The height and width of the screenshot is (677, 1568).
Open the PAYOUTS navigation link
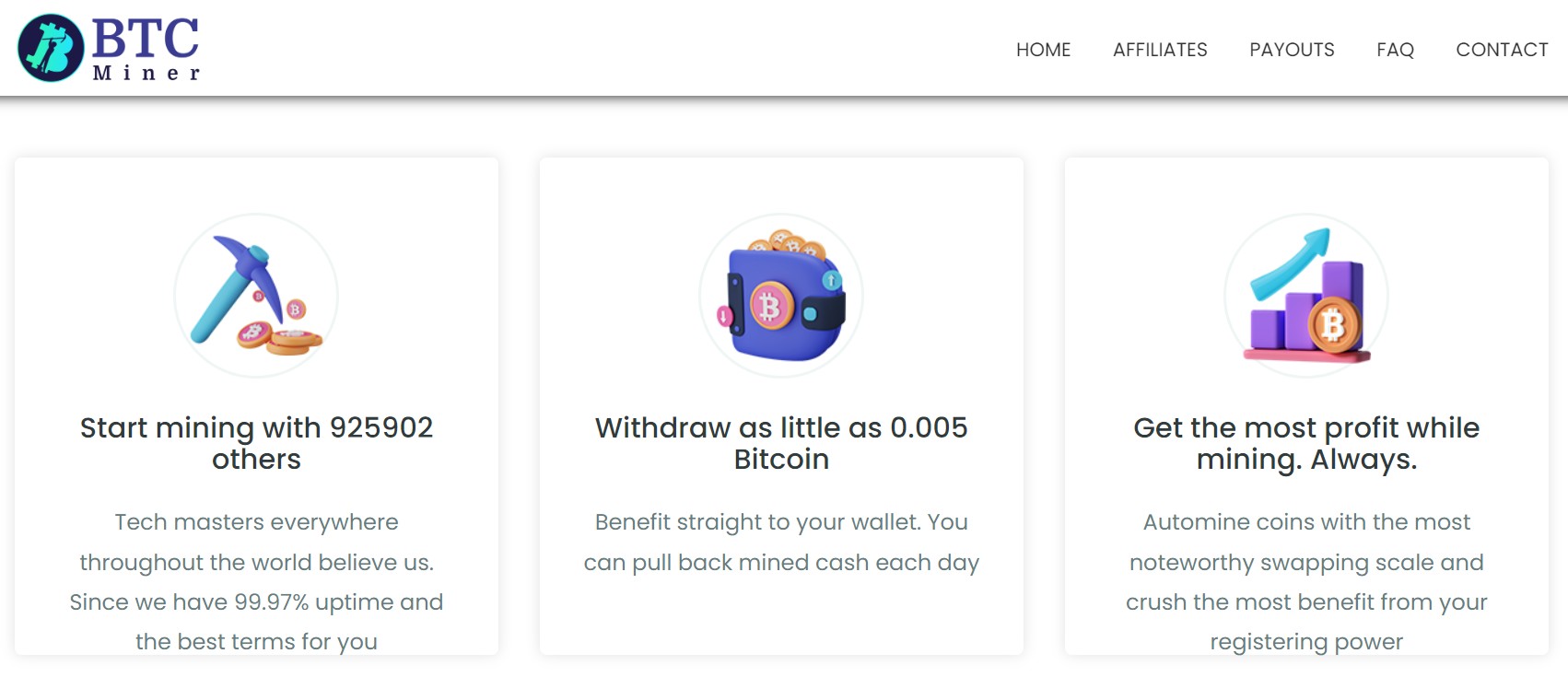pos(1292,50)
